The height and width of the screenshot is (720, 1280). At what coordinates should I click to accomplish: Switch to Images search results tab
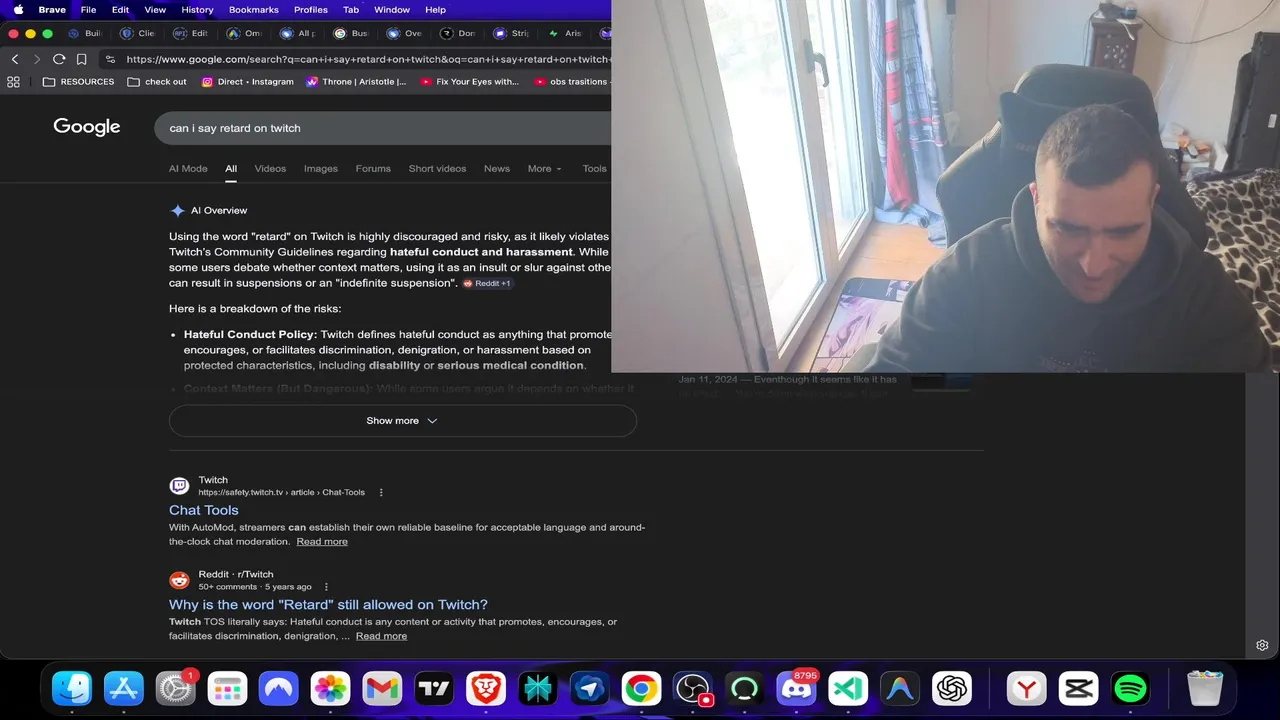click(x=321, y=168)
